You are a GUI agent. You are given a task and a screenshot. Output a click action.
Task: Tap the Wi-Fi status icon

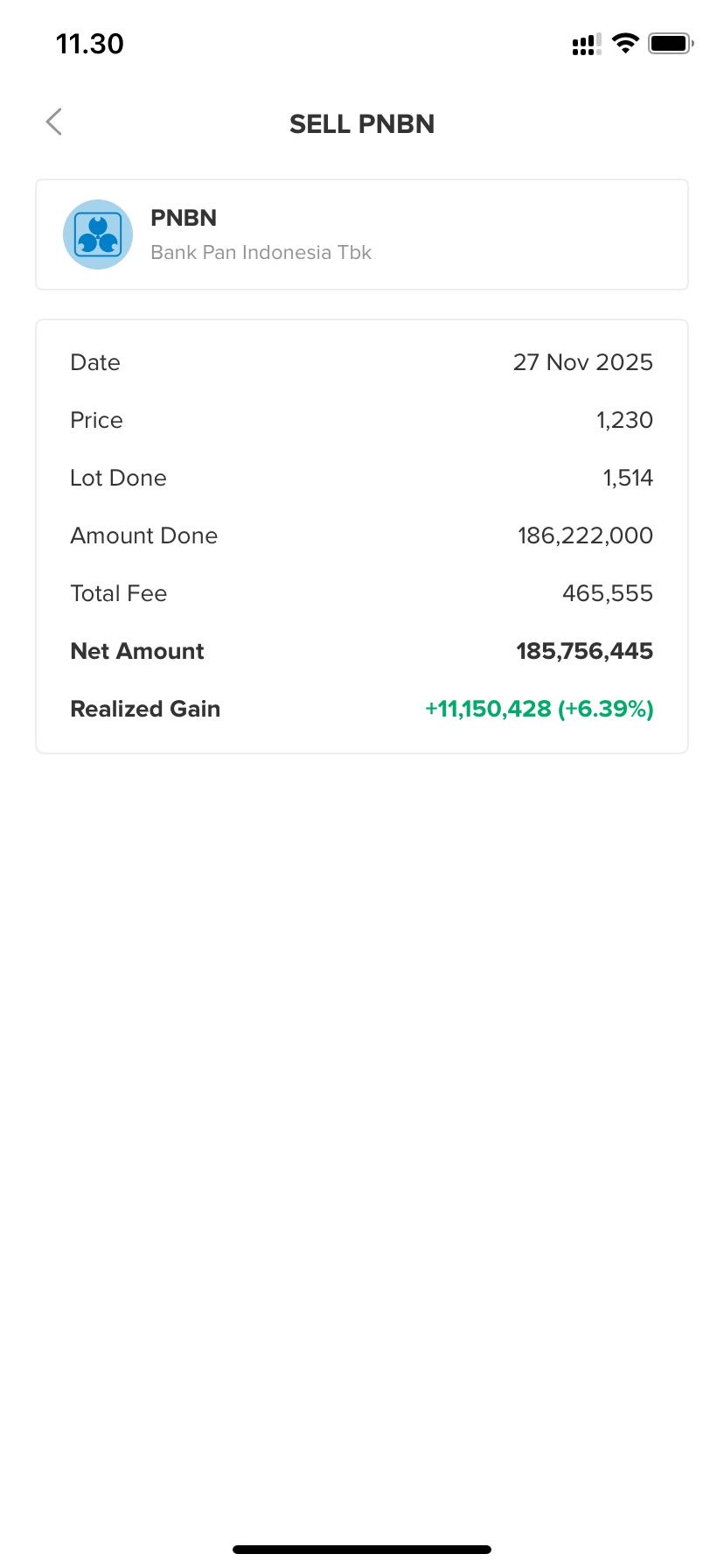[625, 43]
